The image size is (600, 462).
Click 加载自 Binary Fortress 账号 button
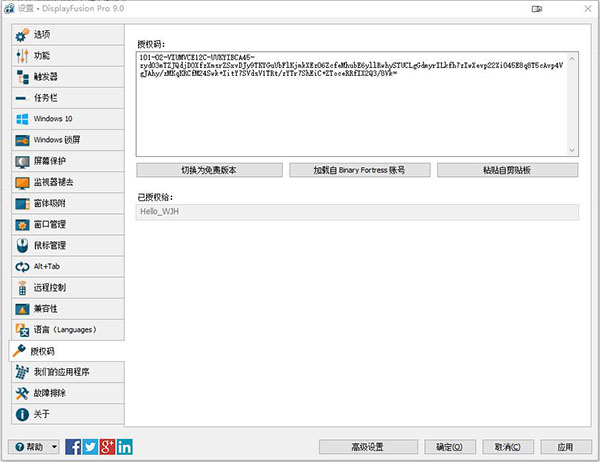point(360,170)
